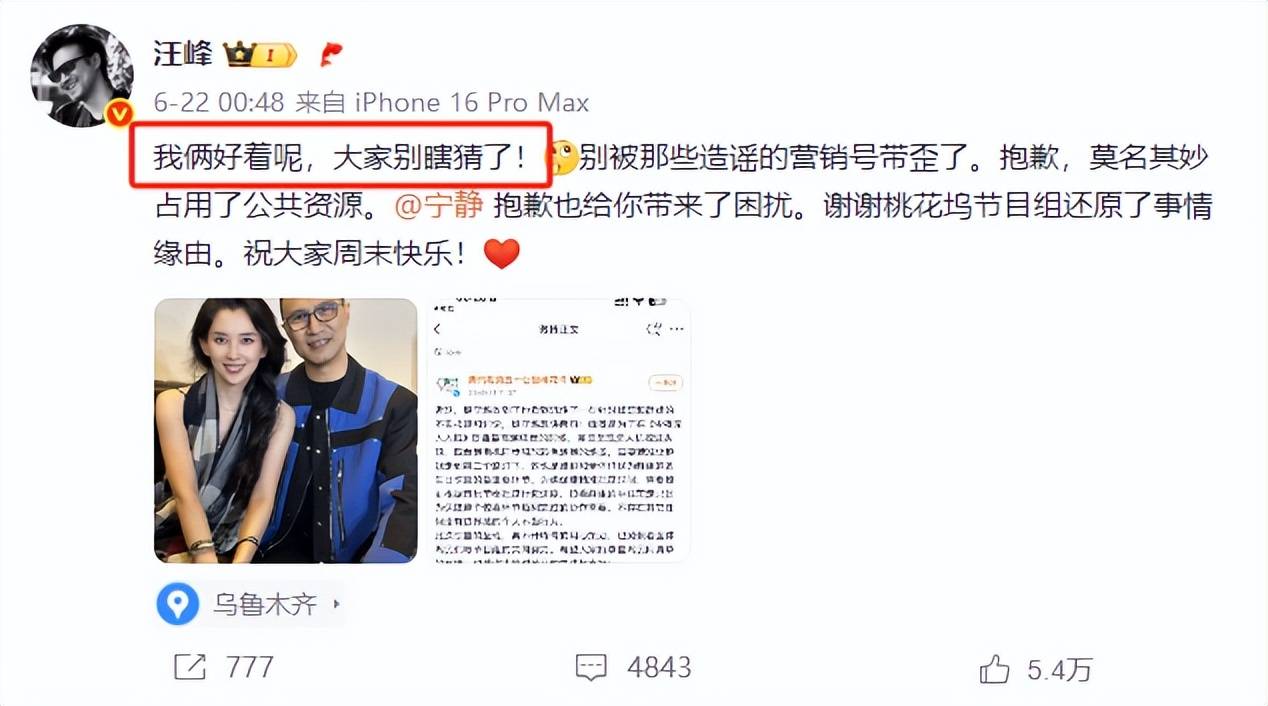1268x706 pixels.
Task: Open the text screenshot thumbnail
Action: pos(559,430)
